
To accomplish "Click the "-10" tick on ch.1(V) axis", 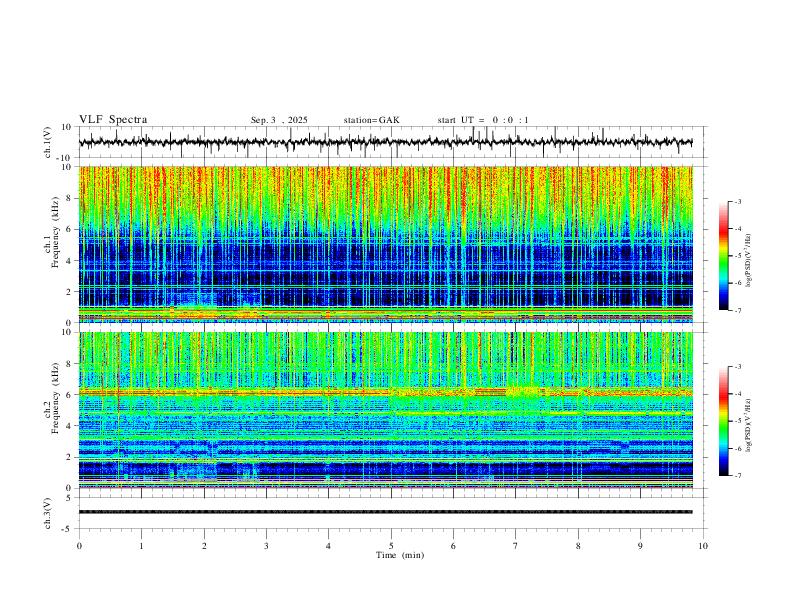I will coord(65,158).
